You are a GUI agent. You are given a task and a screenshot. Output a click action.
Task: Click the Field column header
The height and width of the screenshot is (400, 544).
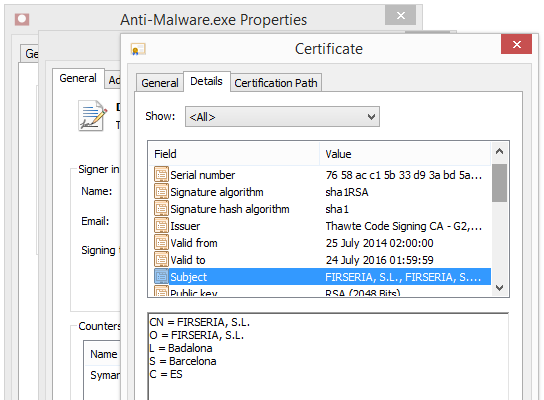click(x=234, y=154)
